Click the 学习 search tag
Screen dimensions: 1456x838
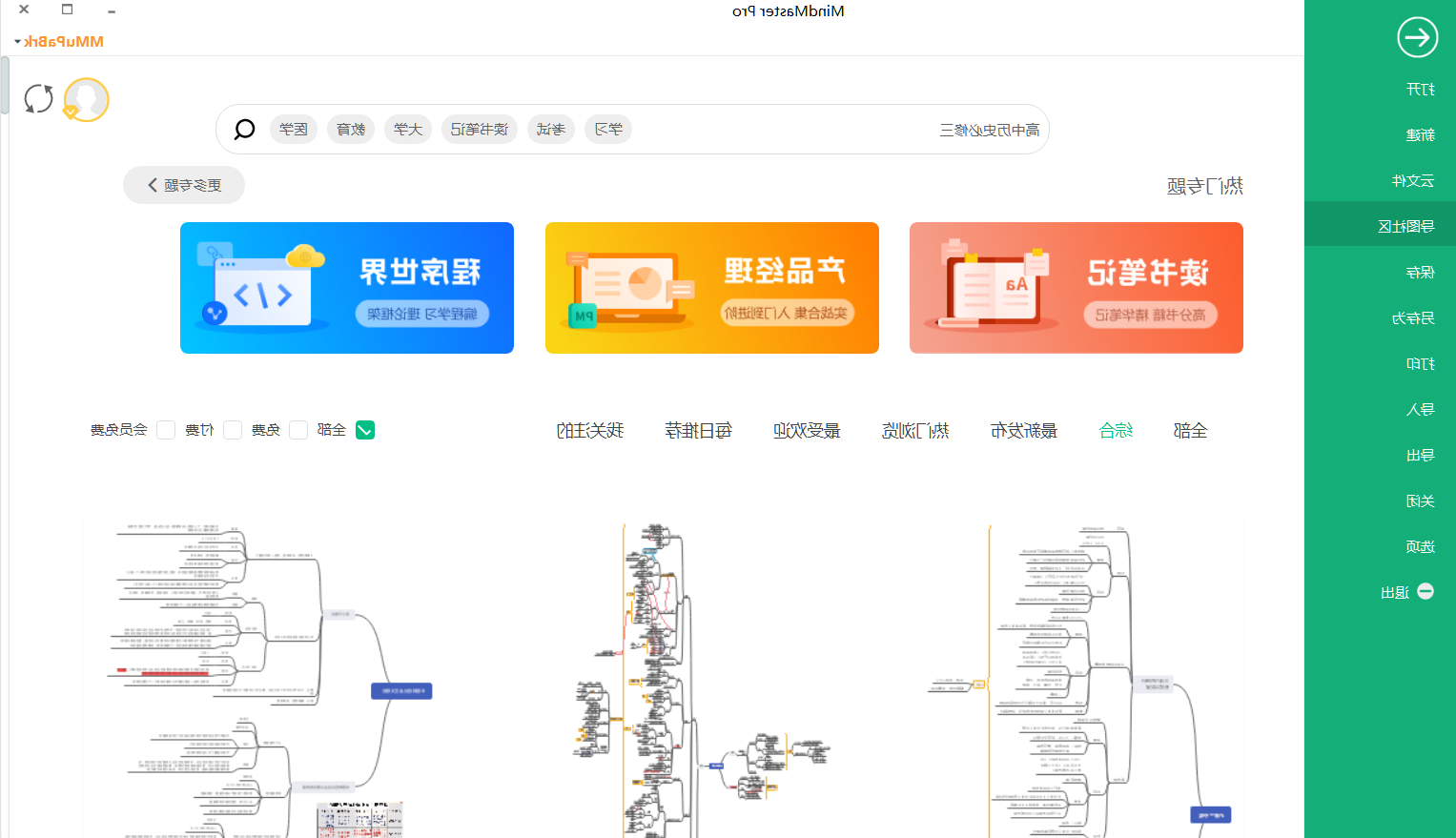pyautogui.click(x=608, y=130)
